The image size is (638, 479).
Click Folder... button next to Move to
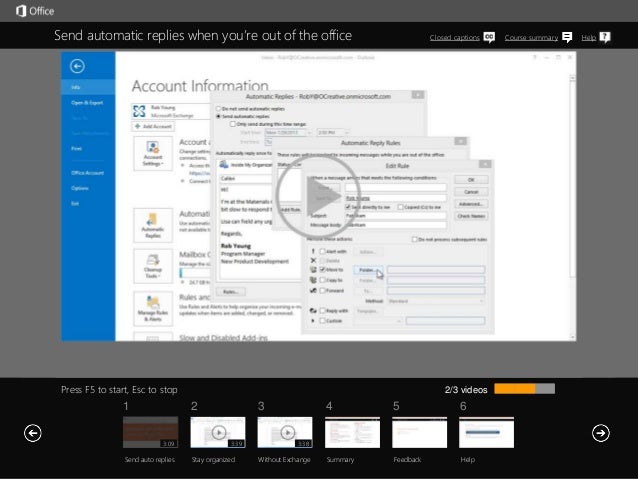(368, 270)
